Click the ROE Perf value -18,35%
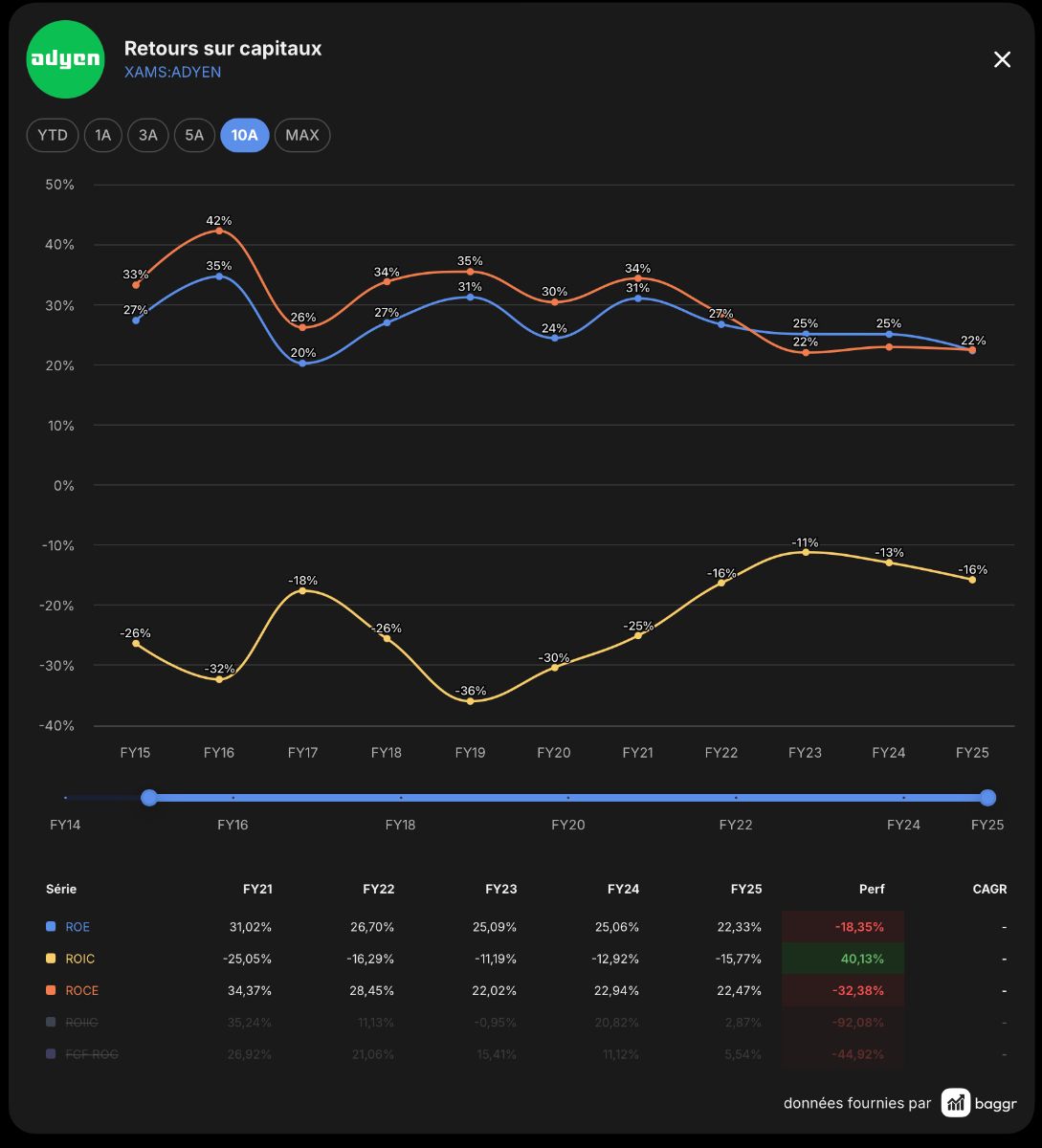 coord(858,927)
